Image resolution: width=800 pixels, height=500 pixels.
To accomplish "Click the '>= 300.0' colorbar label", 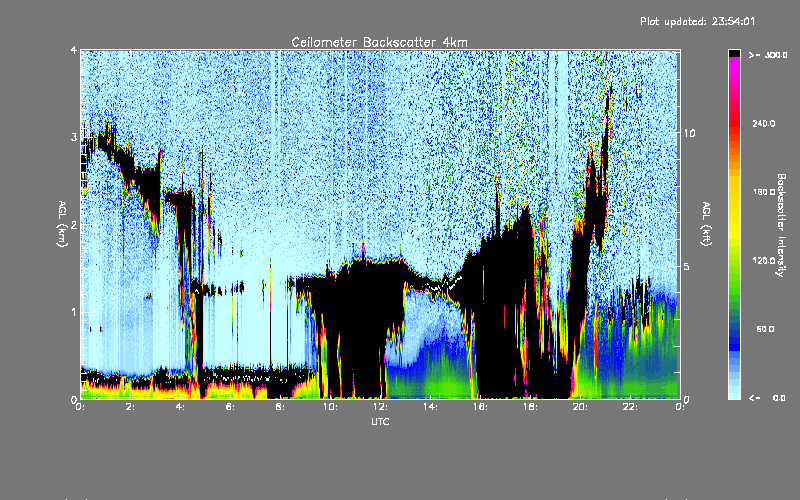I will pyautogui.click(x=768, y=55).
